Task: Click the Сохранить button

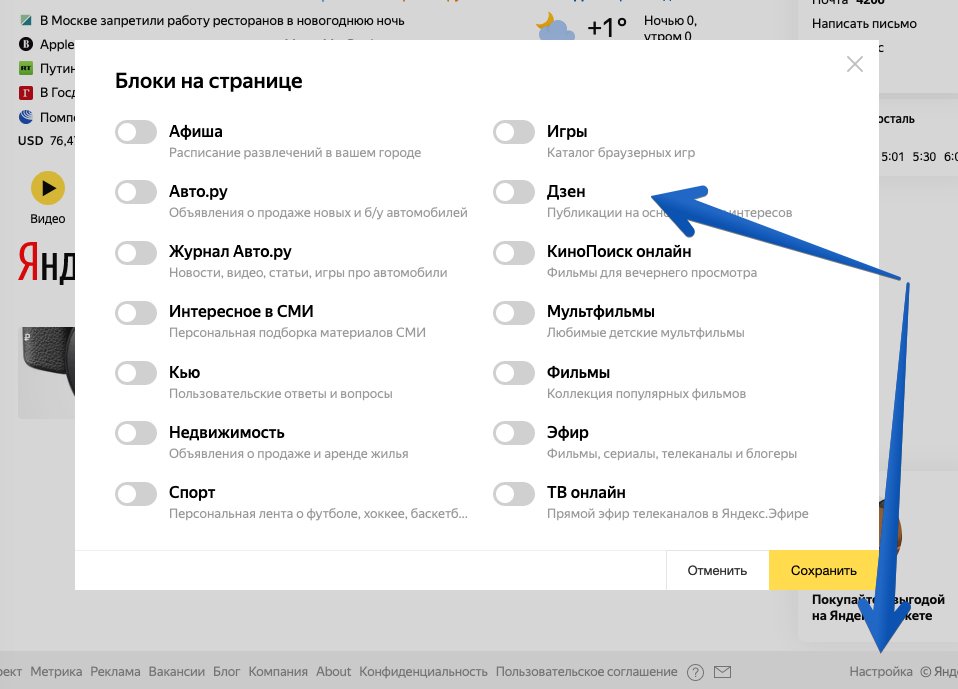Action: coord(824,571)
